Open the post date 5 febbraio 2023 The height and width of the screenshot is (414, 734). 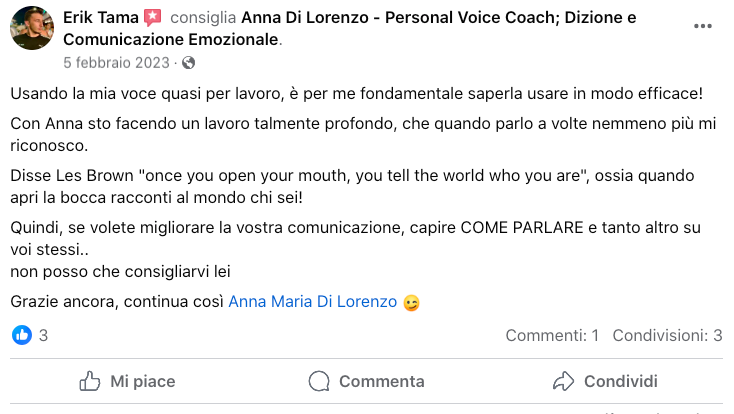point(115,63)
